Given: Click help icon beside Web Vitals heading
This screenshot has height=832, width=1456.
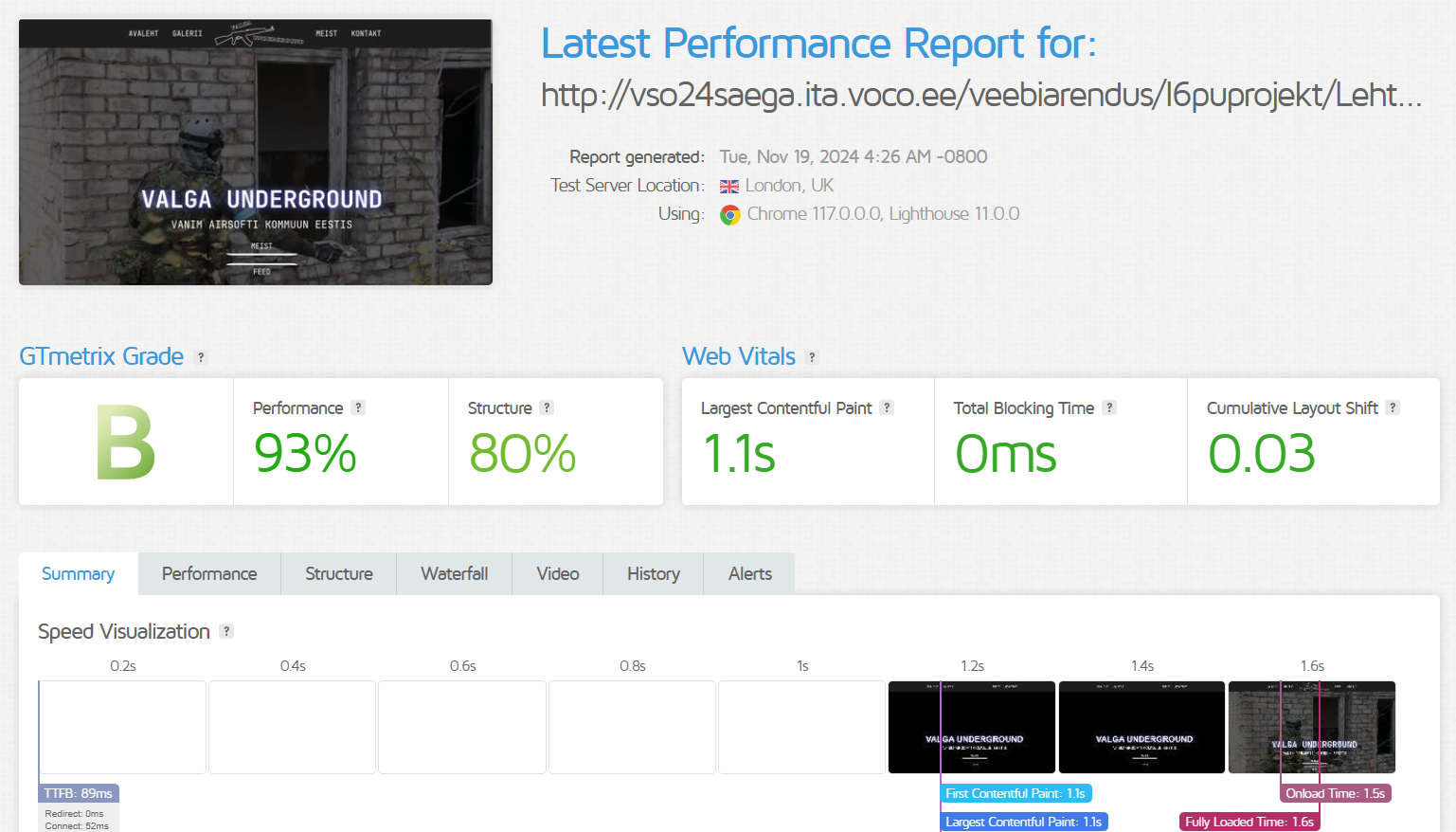Looking at the screenshot, I should [x=812, y=357].
